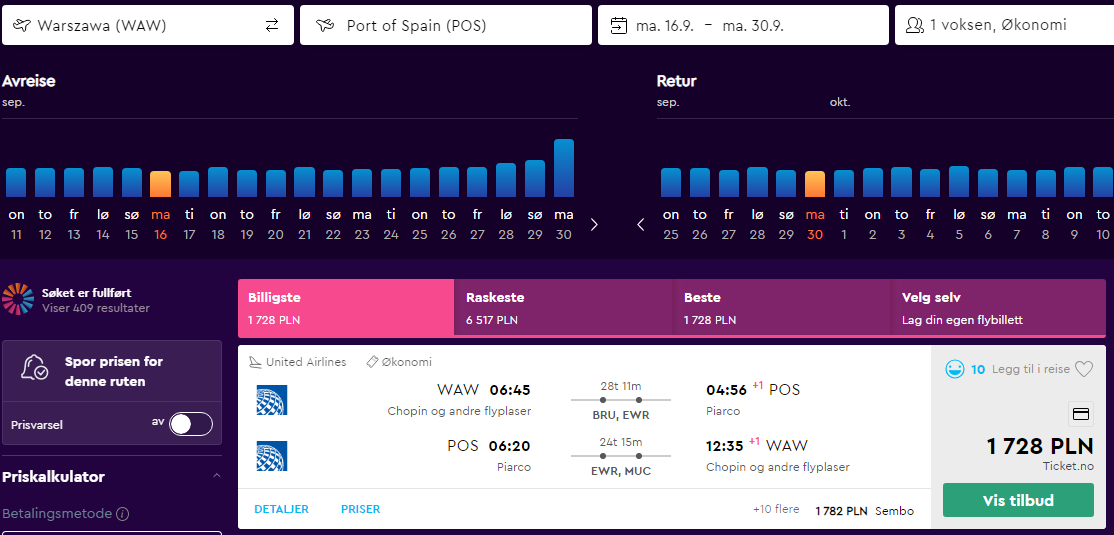Click the smiley rating icon showing 10
This screenshot has height=535, width=1114.
[954, 369]
